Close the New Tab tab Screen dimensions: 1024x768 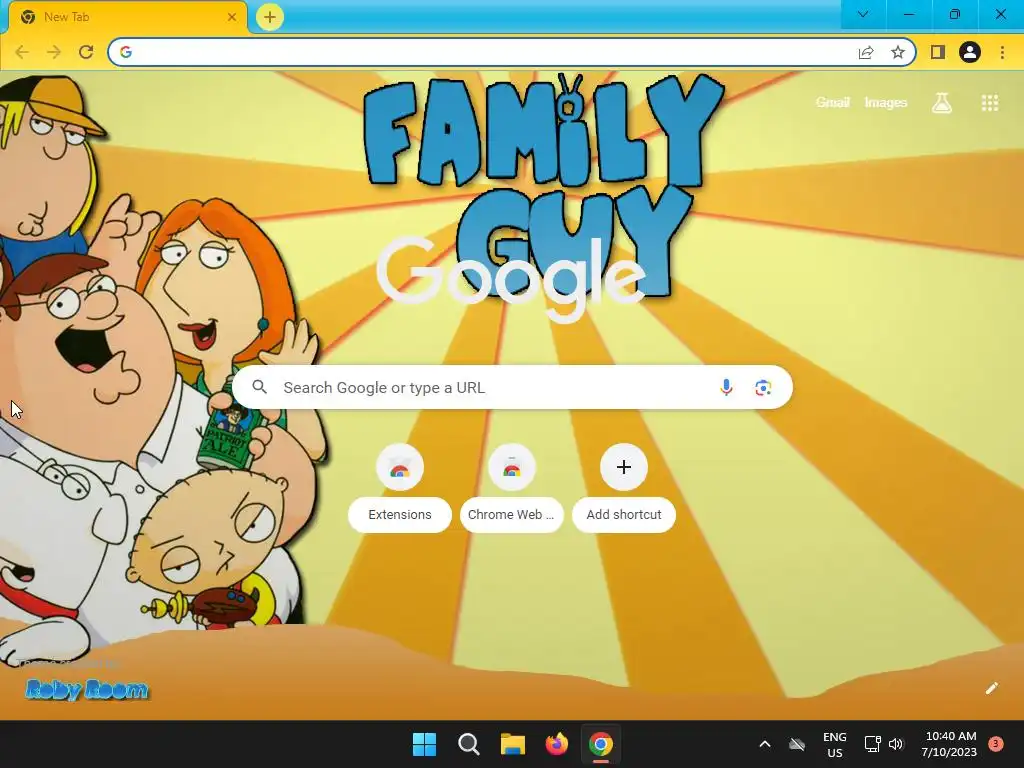(x=232, y=17)
